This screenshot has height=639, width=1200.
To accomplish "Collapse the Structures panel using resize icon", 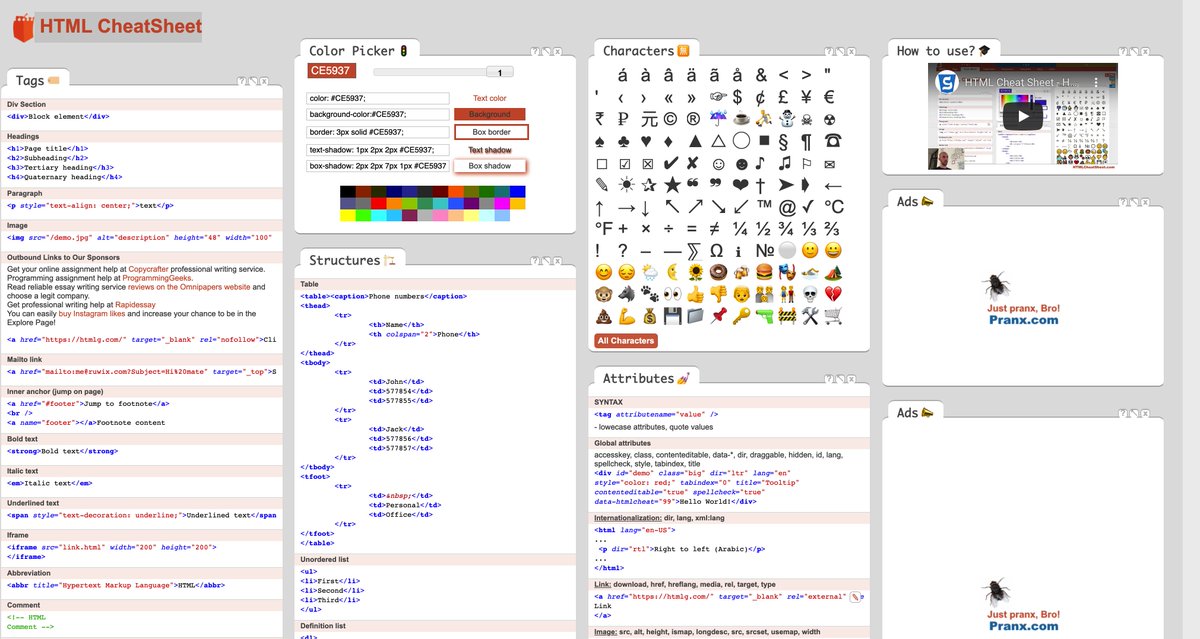I will (546, 259).
